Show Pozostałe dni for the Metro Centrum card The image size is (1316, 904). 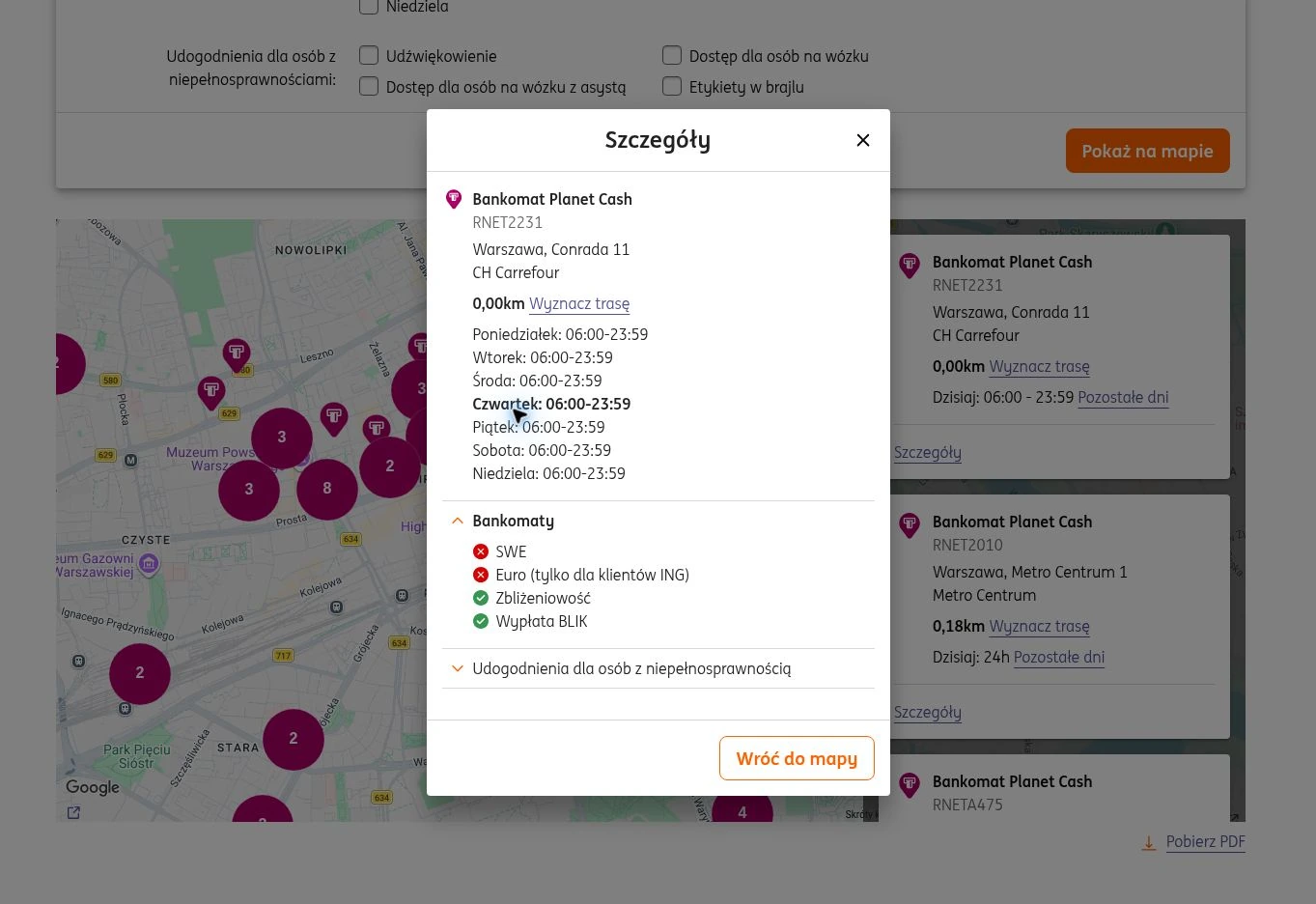1059,658
